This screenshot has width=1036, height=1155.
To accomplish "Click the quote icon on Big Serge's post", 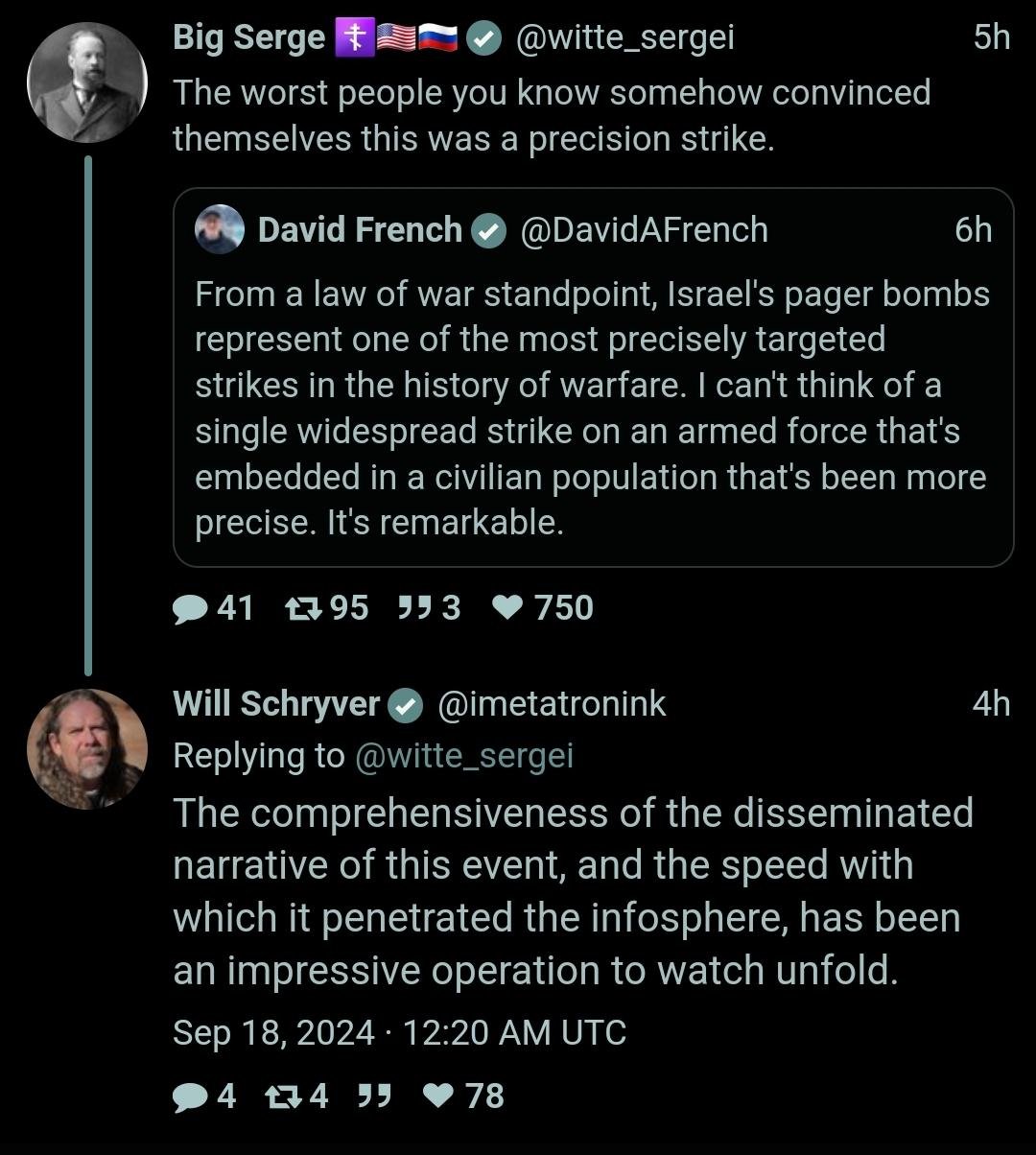I will coord(413,608).
